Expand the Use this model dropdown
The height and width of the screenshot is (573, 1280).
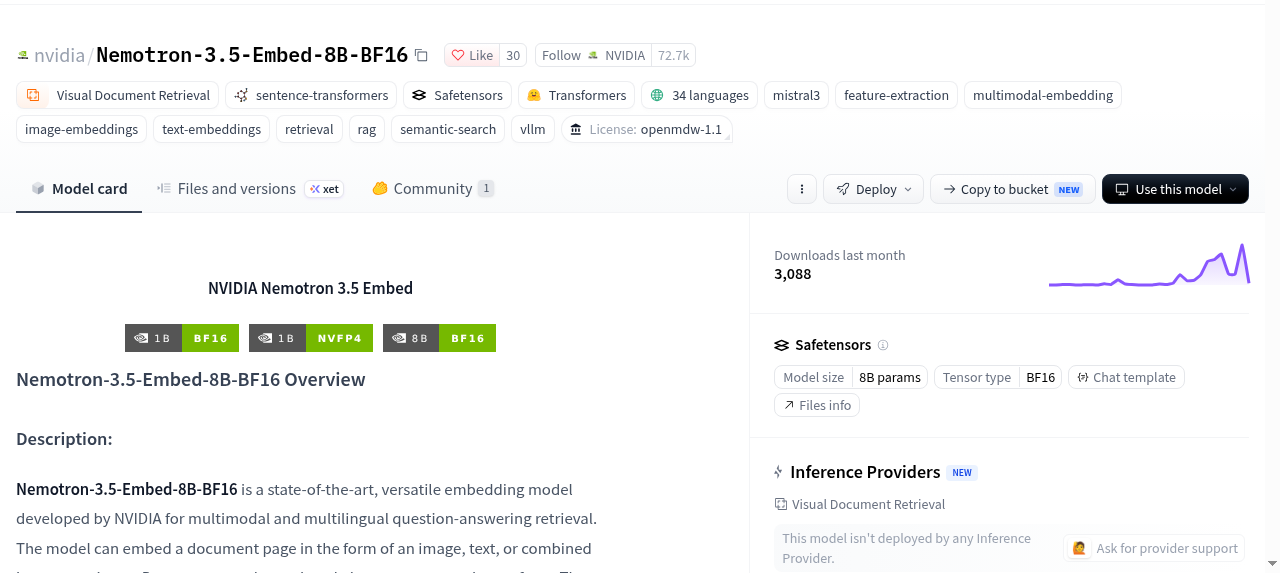point(1175,189)
